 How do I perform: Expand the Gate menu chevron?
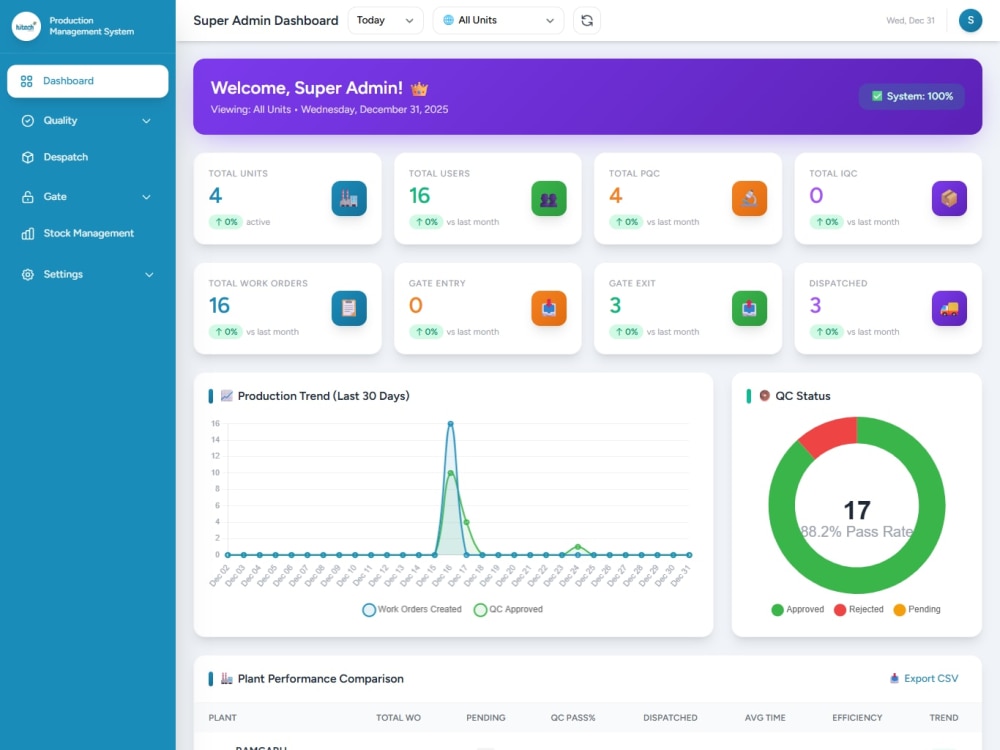(146, 197)
